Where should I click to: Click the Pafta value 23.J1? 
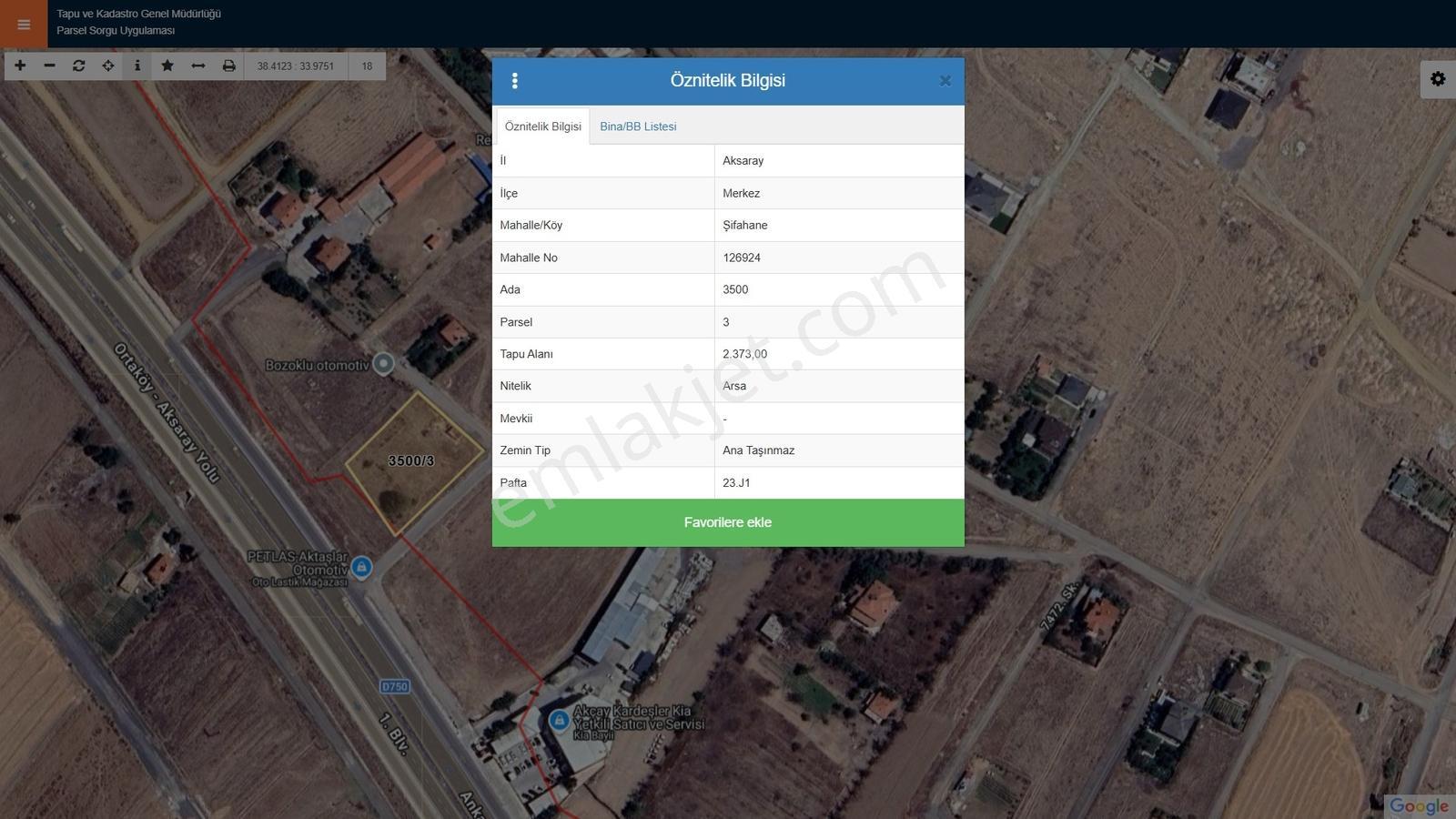736,482
